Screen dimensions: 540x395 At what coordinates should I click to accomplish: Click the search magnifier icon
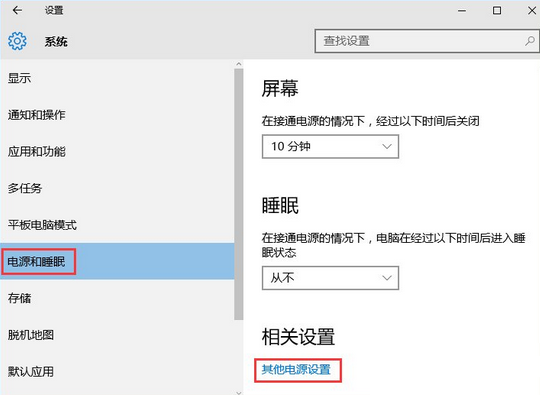pos(530,41)
